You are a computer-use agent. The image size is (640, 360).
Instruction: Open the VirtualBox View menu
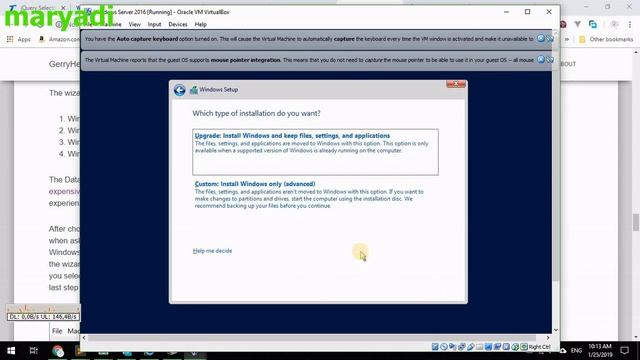coord(134,24)
